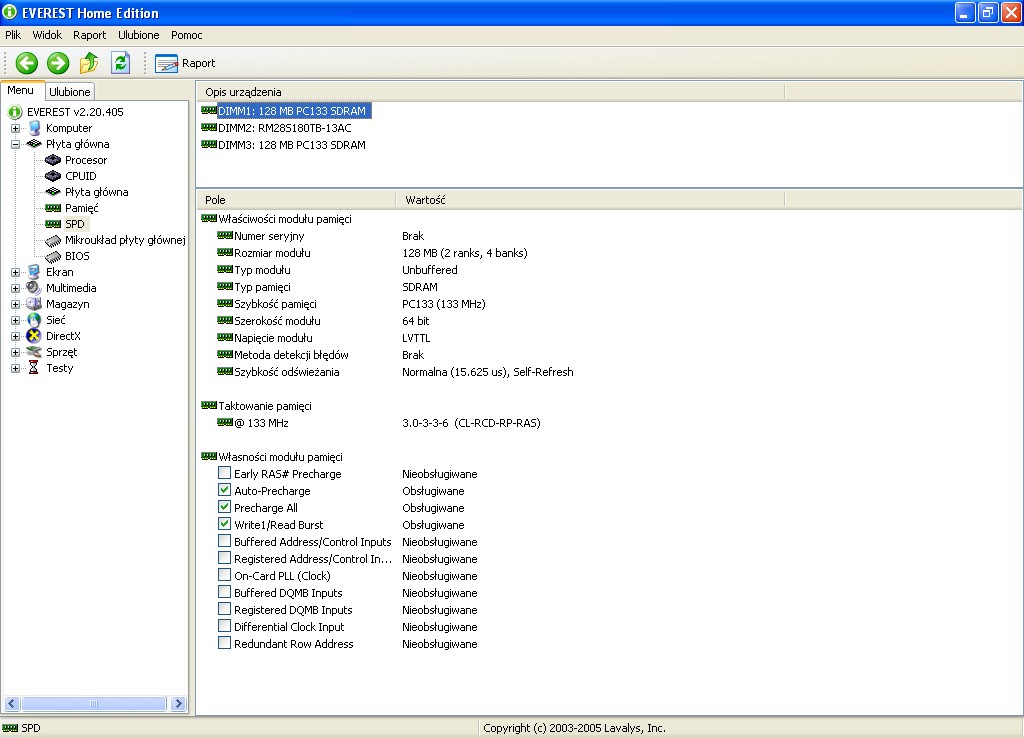Image resolution: width=1024 pixels, height=738 pixels.
Task: Click the Wartość column header
Action: [590, 200]
